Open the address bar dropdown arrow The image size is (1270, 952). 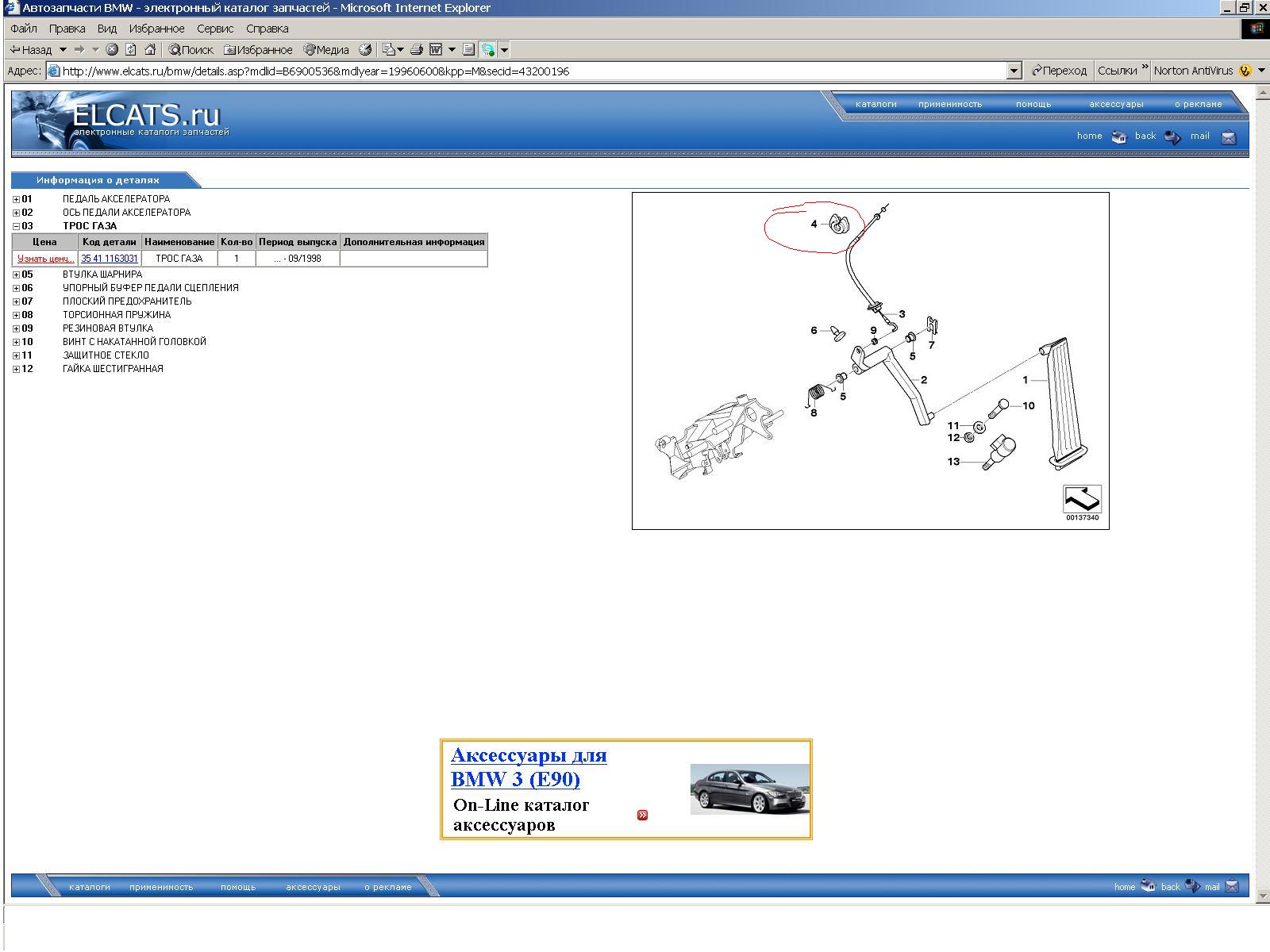coord(1014,71)
